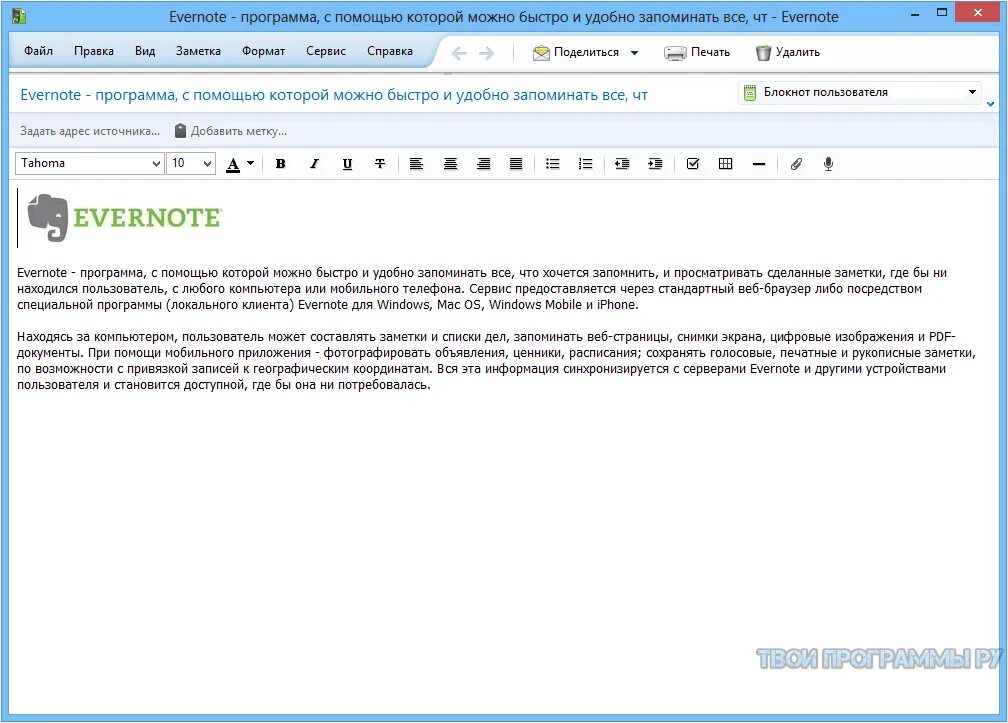
Task: Open the Заметка menu
Action: (198, 51)
